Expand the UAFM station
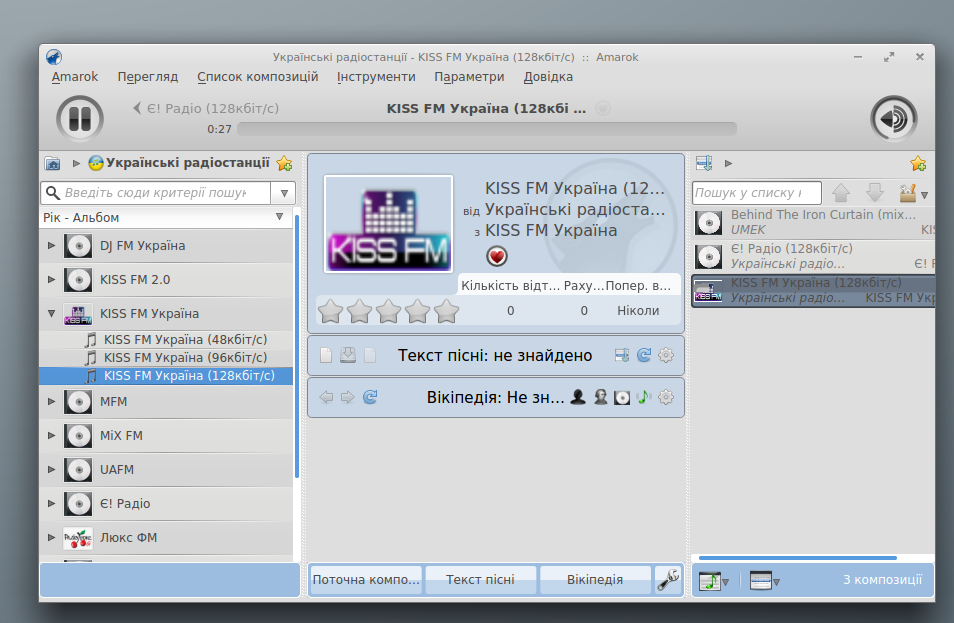This screenshot has height=623, width=954. [x=52, y=470]
